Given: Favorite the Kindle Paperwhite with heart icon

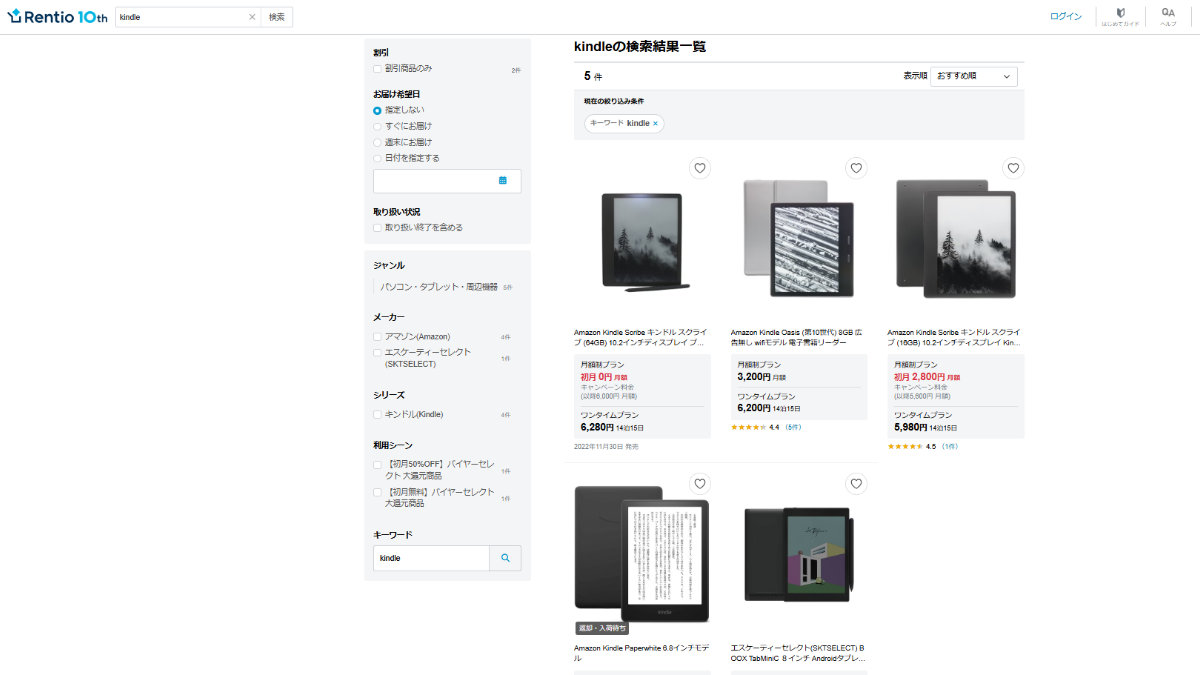Looking at the screenshot, I should pyautogui.click(x=700, y=484).
